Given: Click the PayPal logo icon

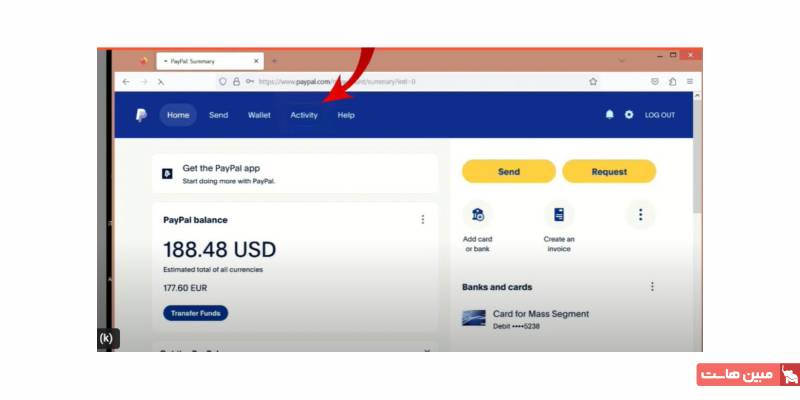Looking at the screenshot, I should [x=141, y=115].
